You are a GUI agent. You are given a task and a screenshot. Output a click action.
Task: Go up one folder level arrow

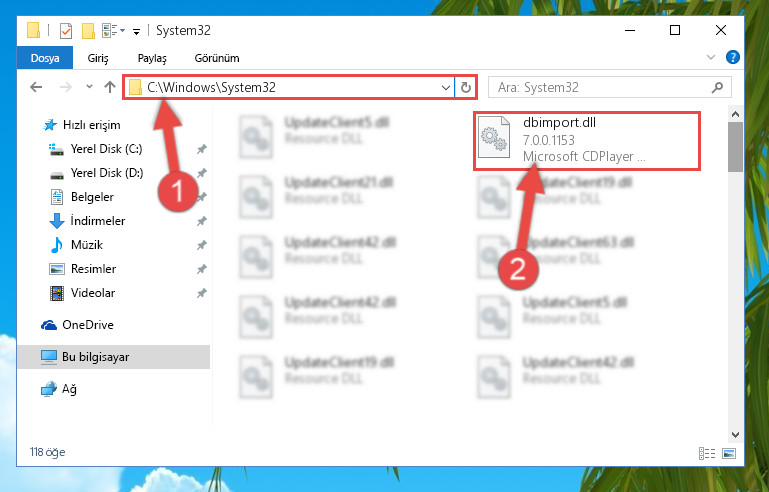(x=110, y=87)
